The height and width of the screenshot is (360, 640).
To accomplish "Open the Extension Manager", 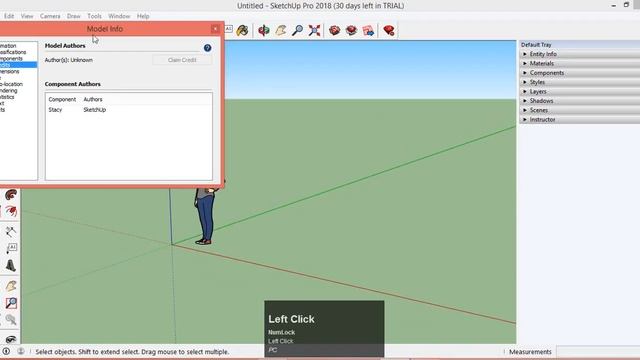I will click(389, 31).
